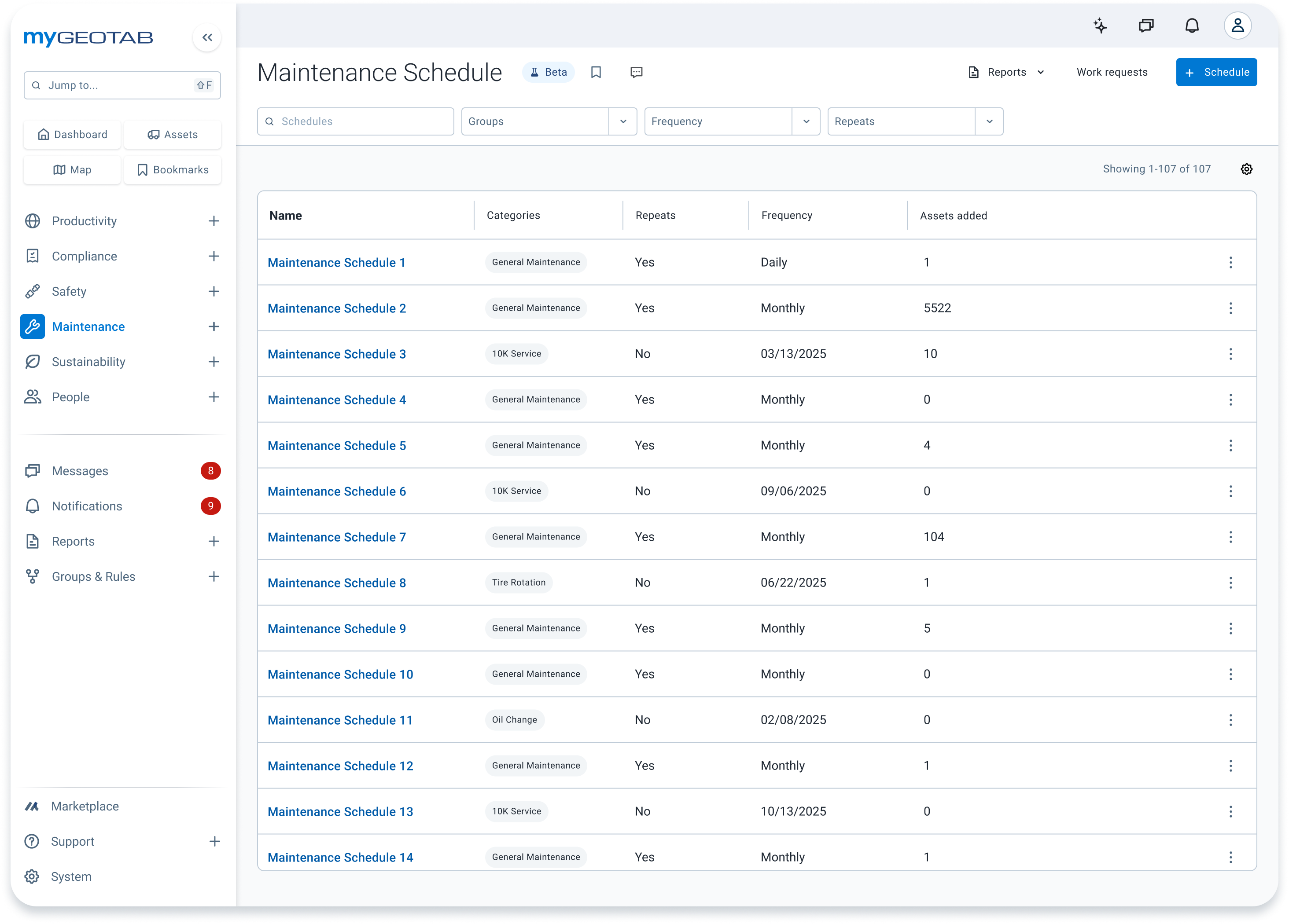This screenshot has height=924, width=1289.
Task: Open row menu for Maintenance Schedule 4
Action: tap(1230, 400)
